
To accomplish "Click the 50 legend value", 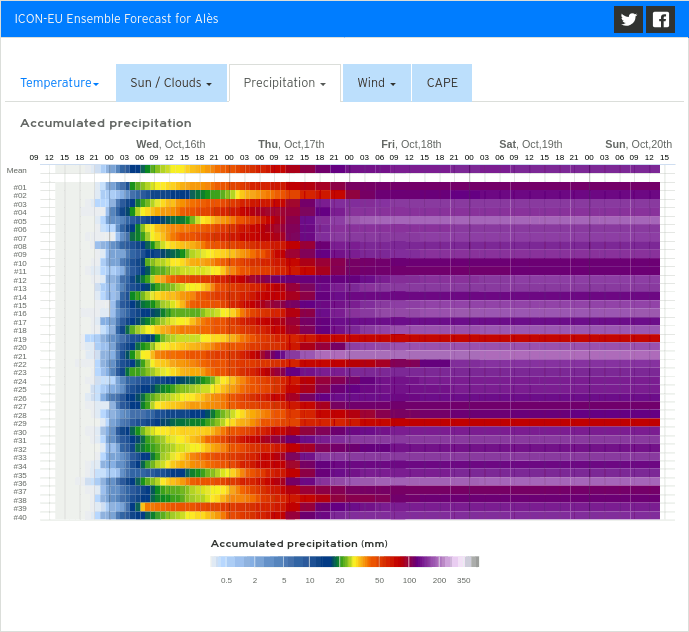I will [x=379, y=581].
